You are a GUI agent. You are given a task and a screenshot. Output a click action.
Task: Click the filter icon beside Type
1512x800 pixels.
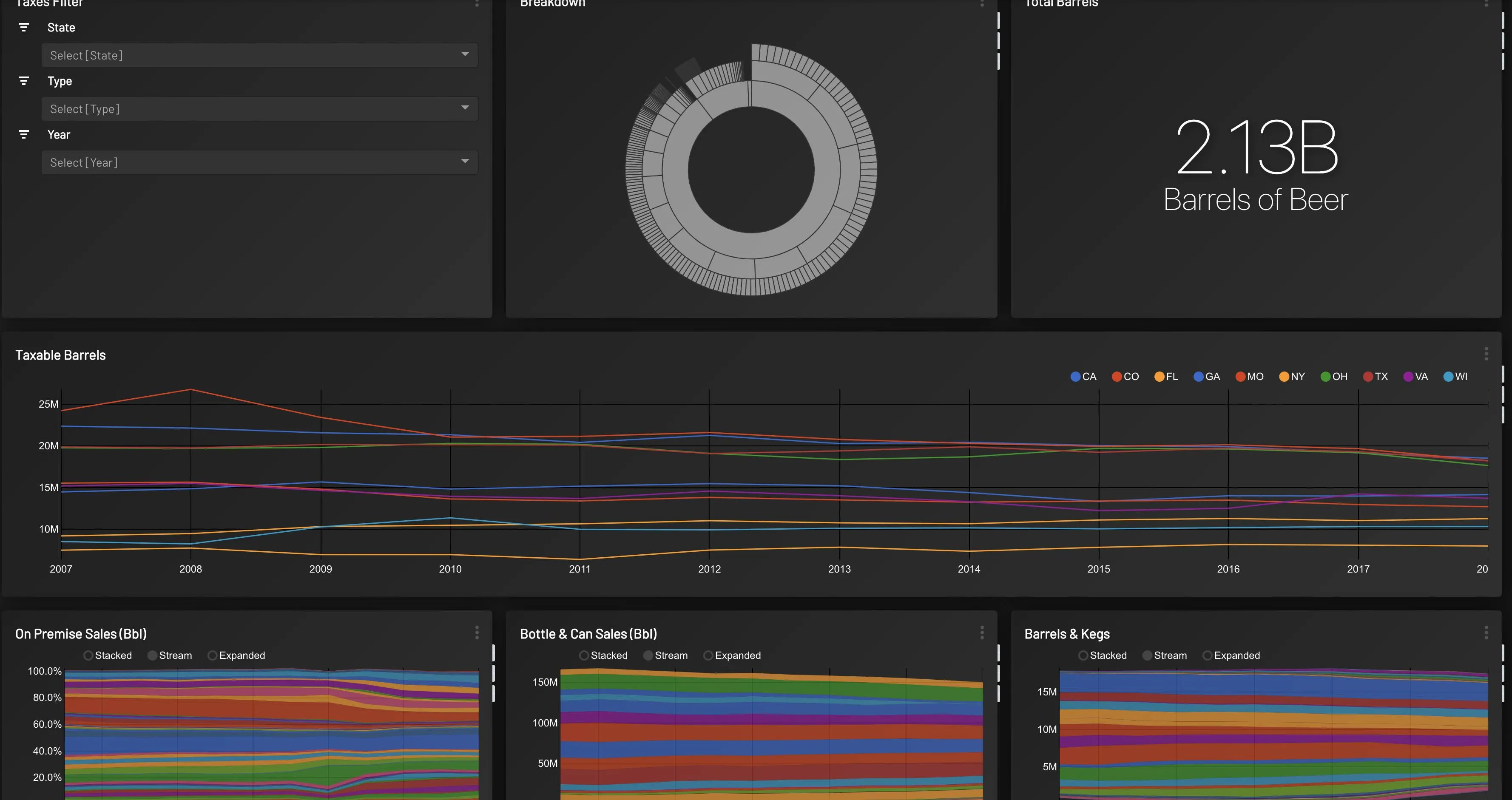point(23,81)
